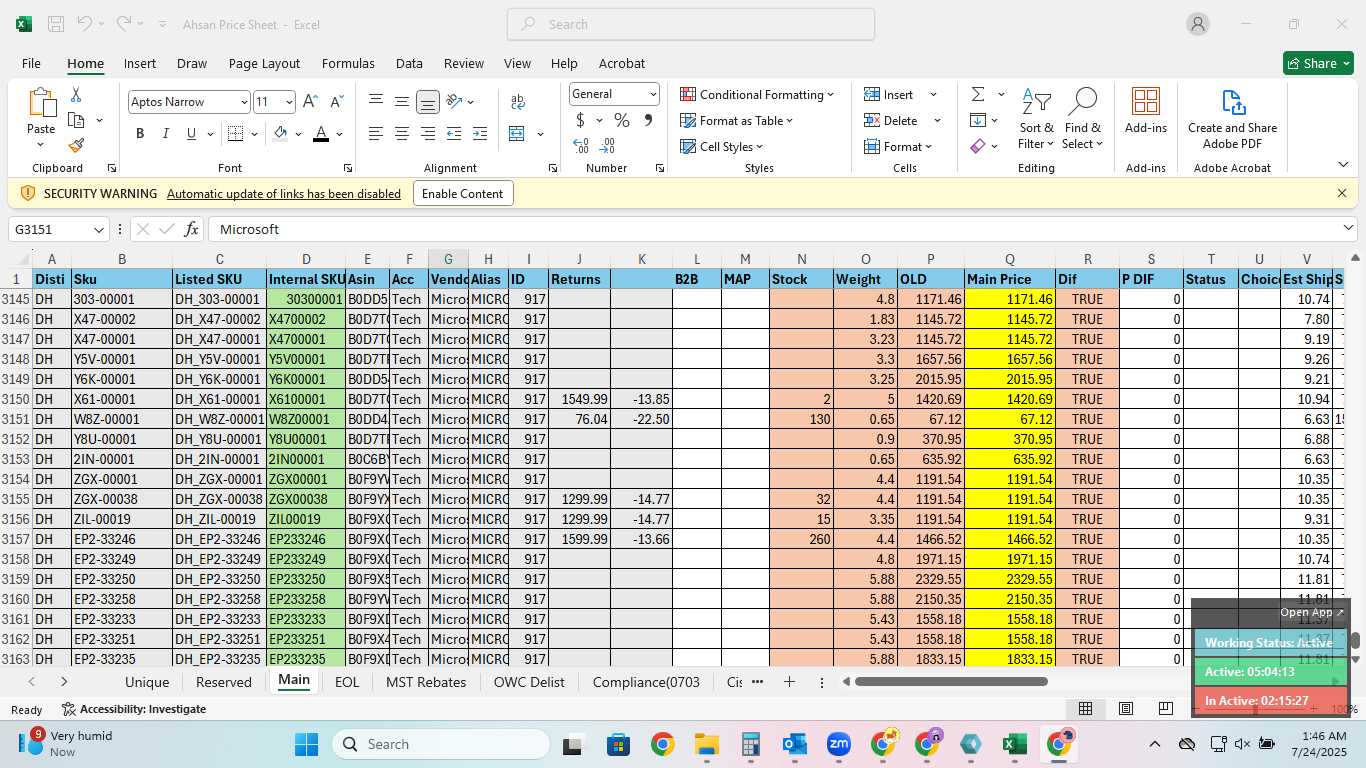Click the Format Painter brush icon
Viewport: 1366px width, 768px height.
pos(76,145)
